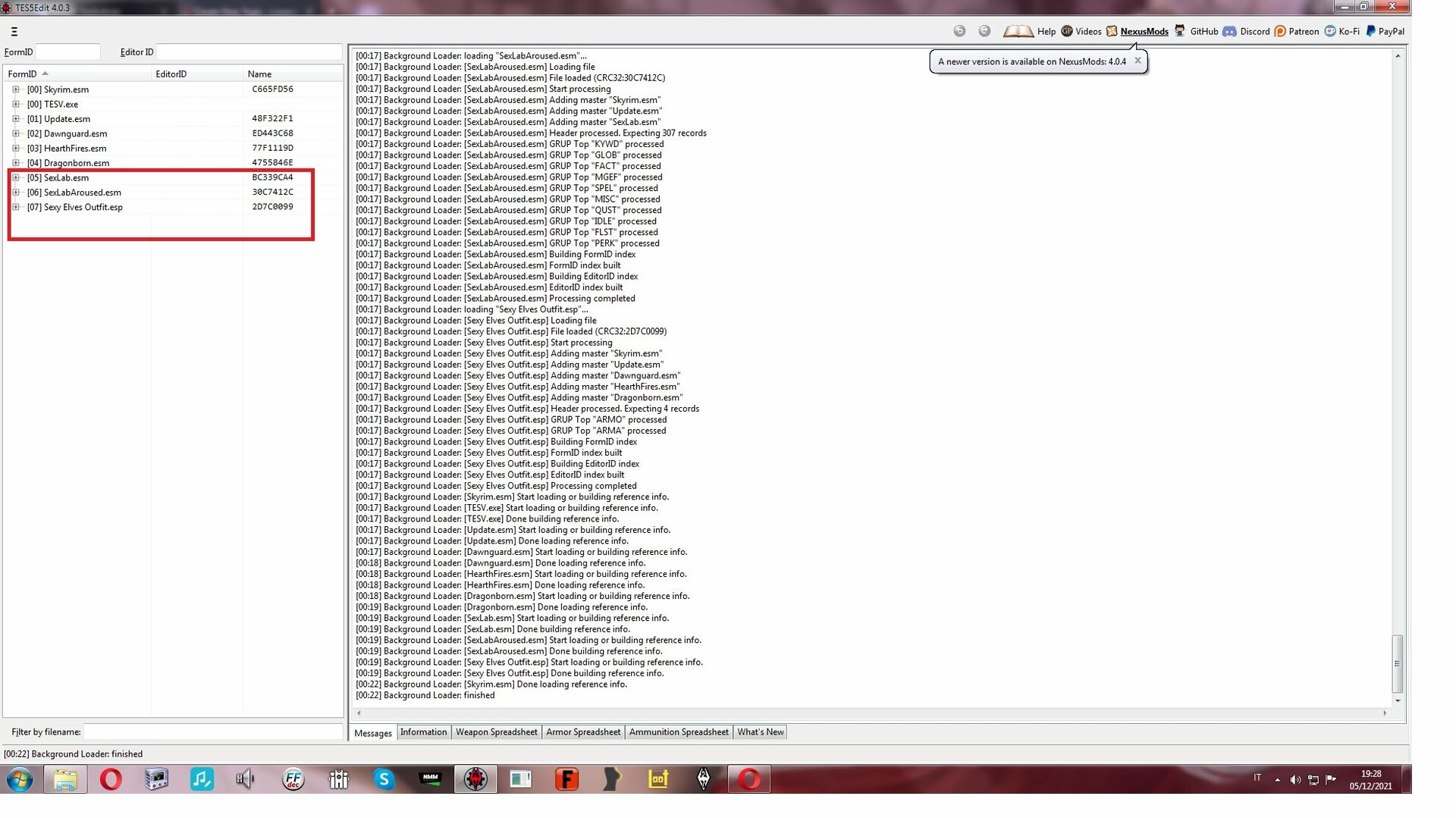
Task: Expand the [06] SexLabAroused.esm node
Action: [x=16, y=193]
